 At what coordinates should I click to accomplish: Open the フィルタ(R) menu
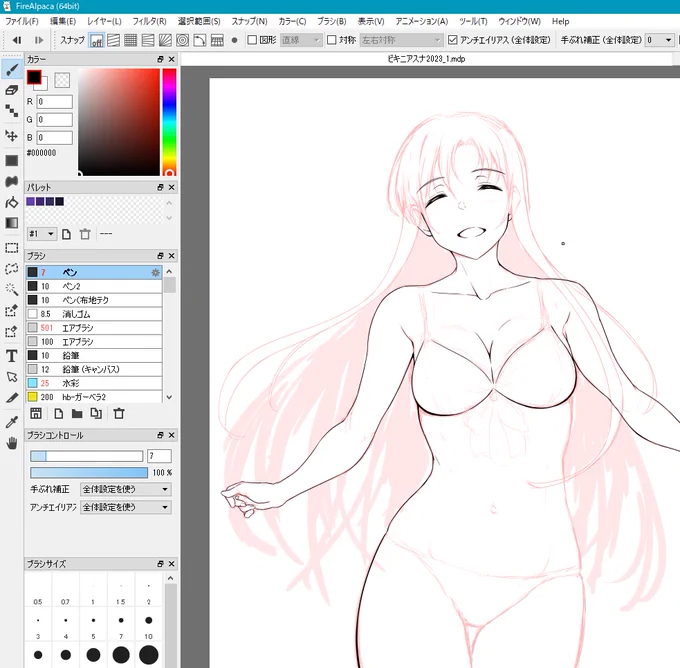[x=149, y=21]
